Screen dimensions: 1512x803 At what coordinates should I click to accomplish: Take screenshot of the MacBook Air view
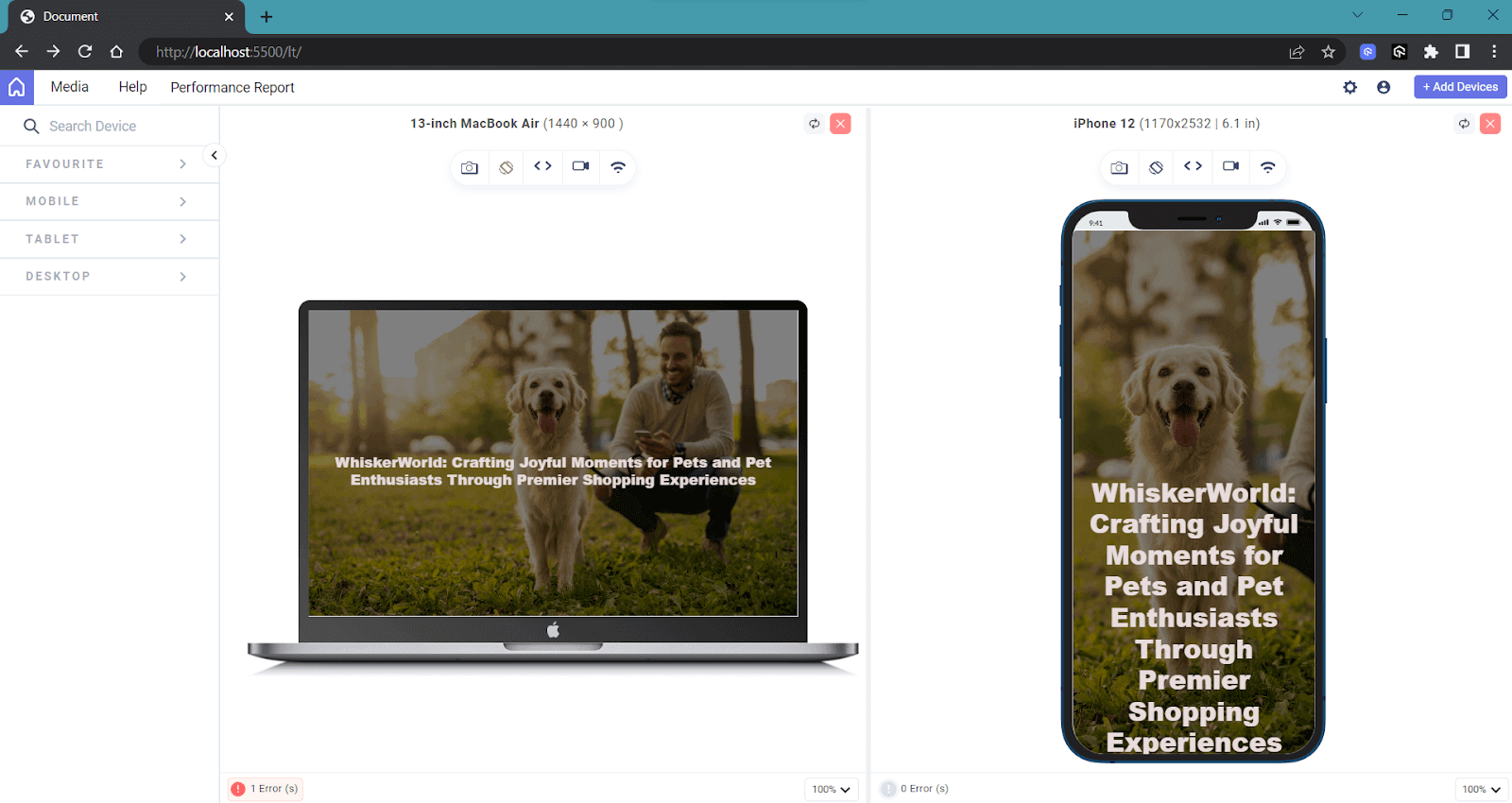[470, 167]
